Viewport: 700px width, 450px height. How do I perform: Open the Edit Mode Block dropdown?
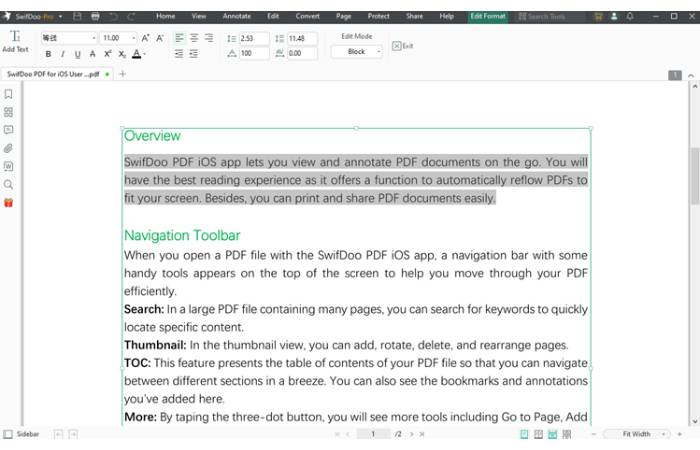tap(357, 52)
